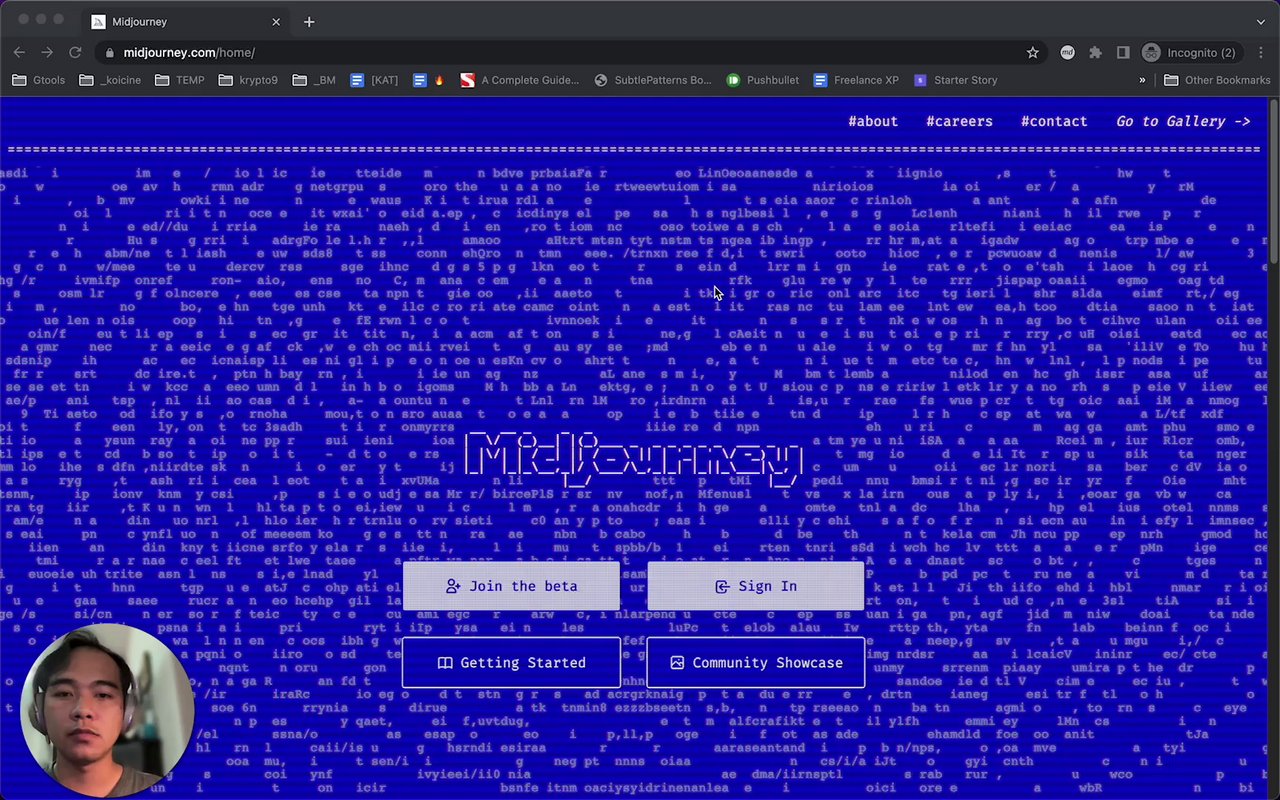1280x800 pixels.
Task: Open the Getting Started button
Action: (x=511, y=663)
